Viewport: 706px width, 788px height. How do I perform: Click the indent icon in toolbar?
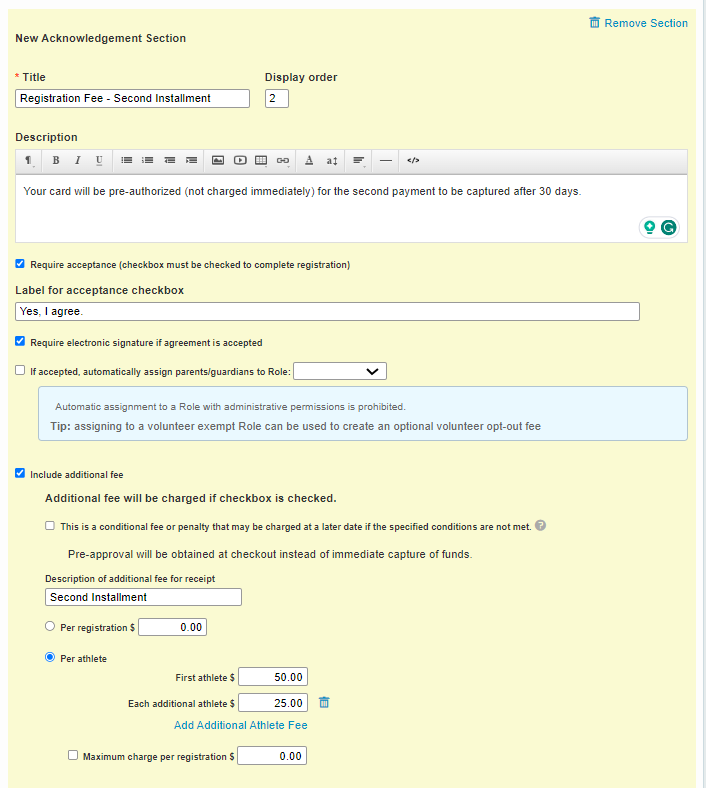coord(191,160)
